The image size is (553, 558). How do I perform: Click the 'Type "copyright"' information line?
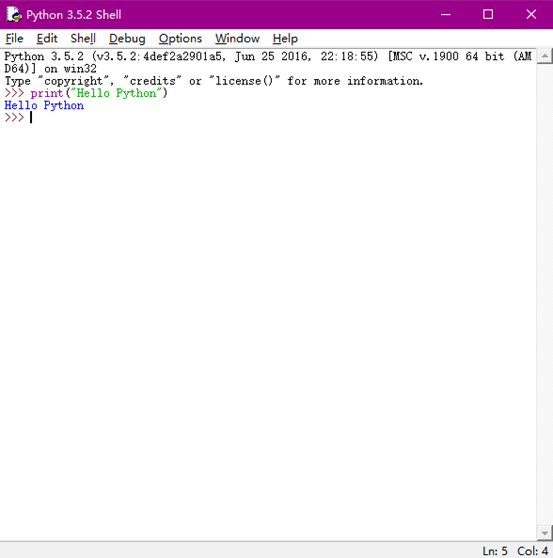[x=214, y=81]
